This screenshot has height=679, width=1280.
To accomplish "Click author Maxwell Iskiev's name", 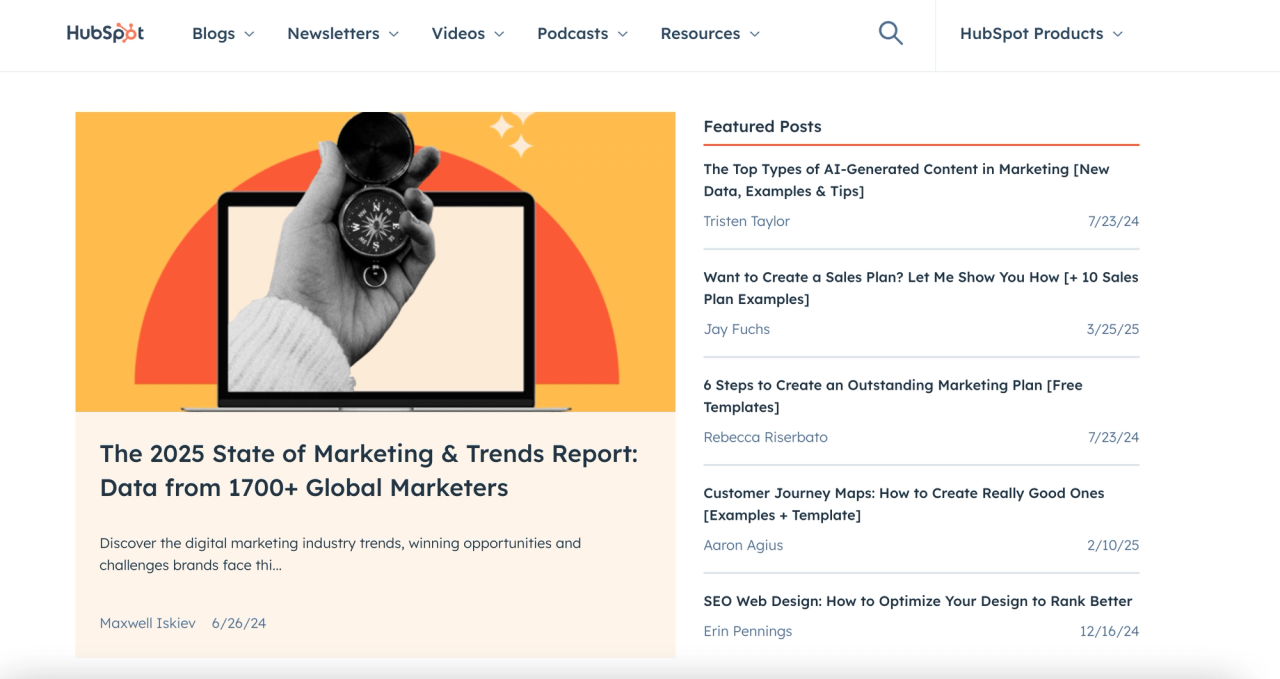I will [147, 622].
